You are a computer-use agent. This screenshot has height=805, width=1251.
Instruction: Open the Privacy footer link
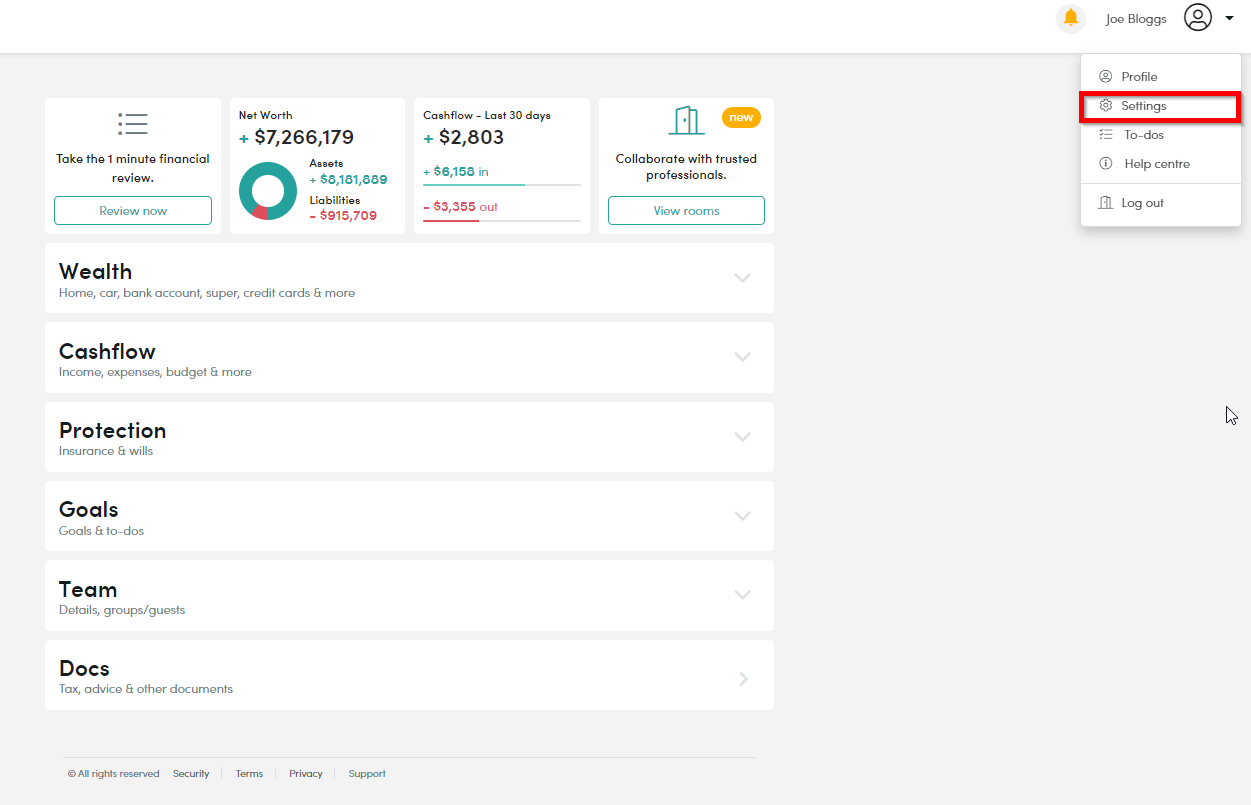point(306,774)
